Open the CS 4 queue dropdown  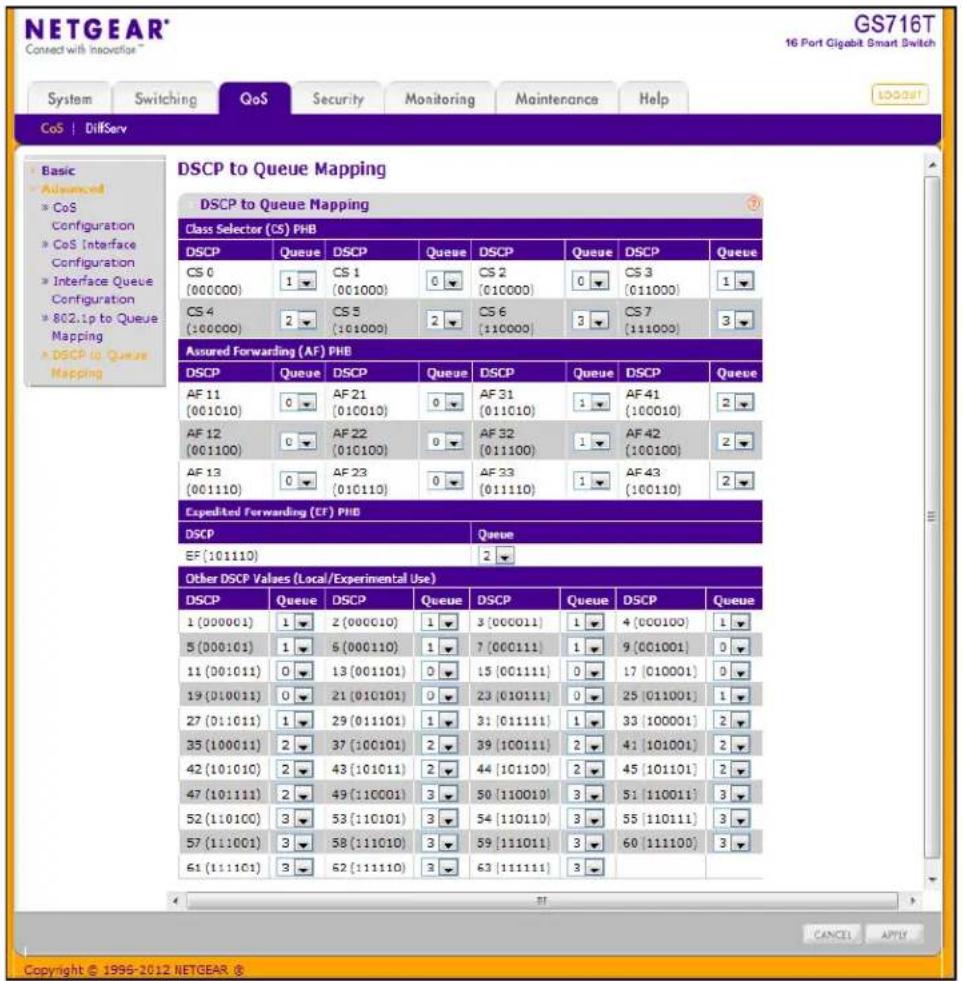point(298,320)
